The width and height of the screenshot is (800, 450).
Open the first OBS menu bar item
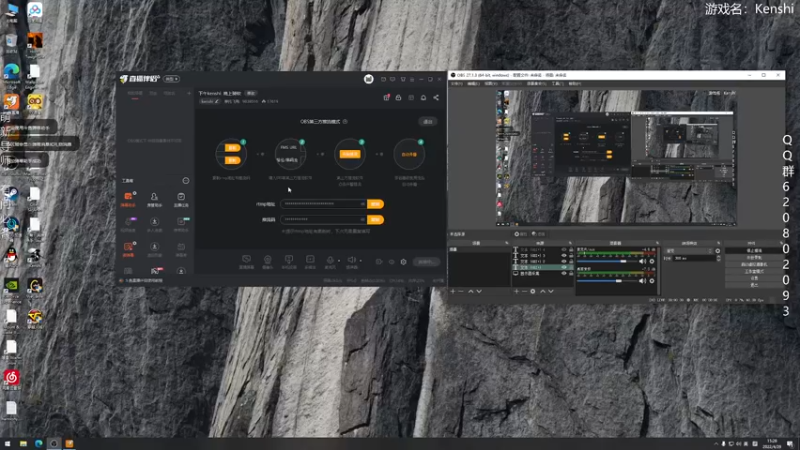[x=456, y=84]
